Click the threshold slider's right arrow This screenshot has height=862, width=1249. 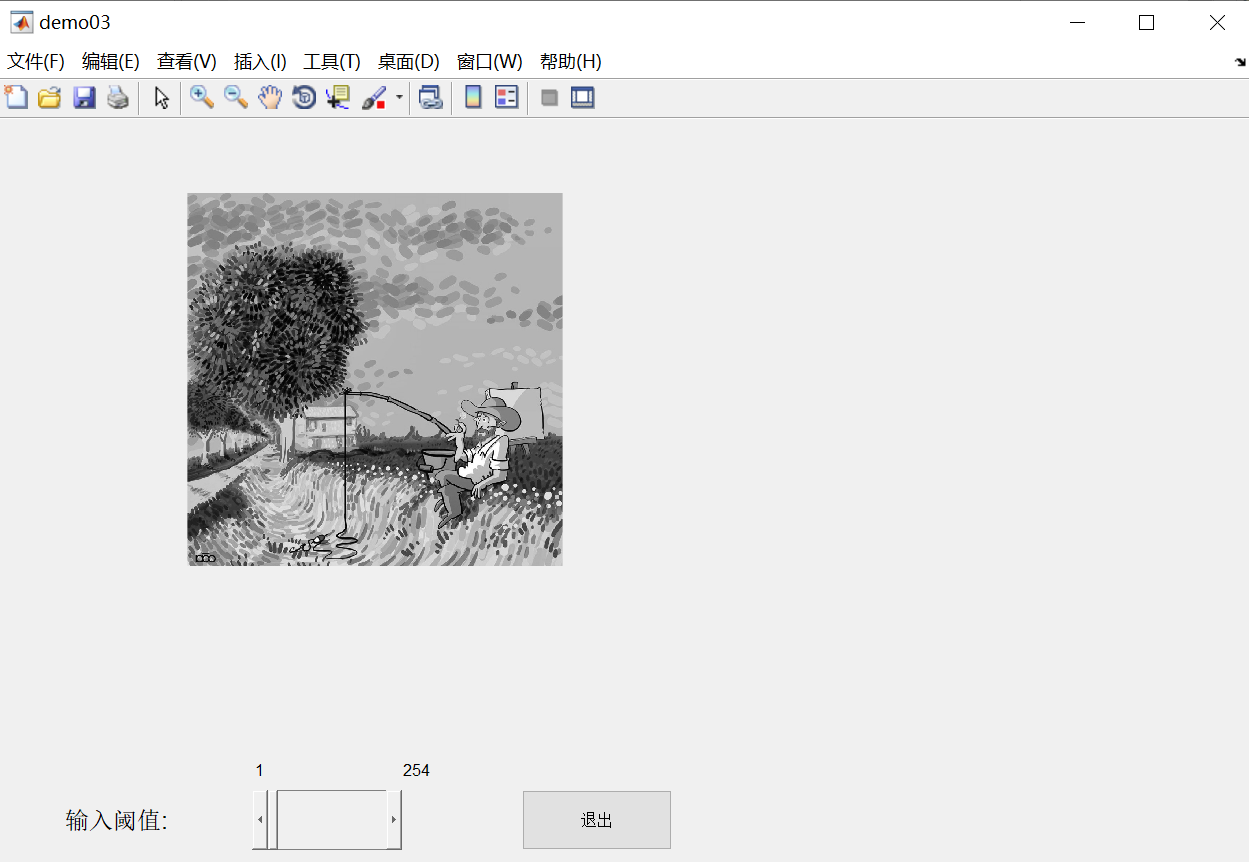pyautogui.click(x=394, y=820)
